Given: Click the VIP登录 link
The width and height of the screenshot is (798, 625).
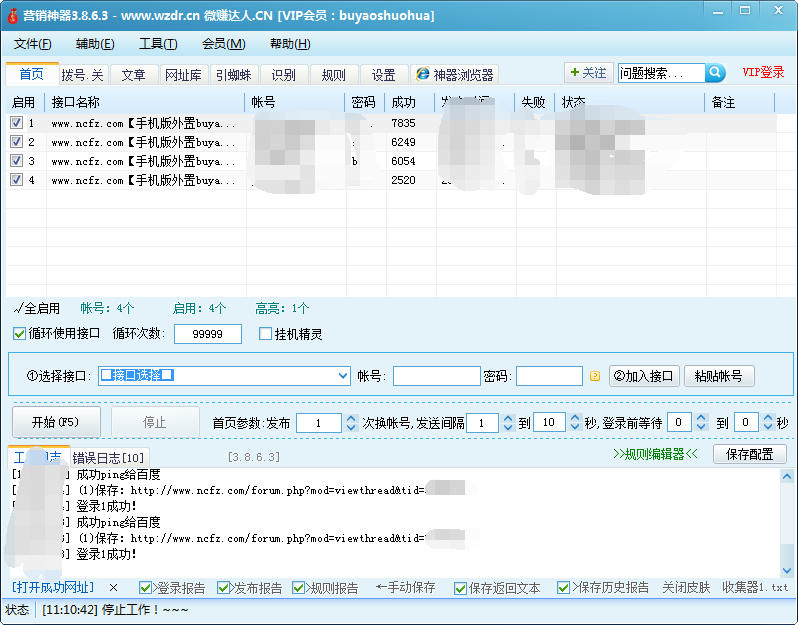Looking at the screenshot, I should coord(763,72).
